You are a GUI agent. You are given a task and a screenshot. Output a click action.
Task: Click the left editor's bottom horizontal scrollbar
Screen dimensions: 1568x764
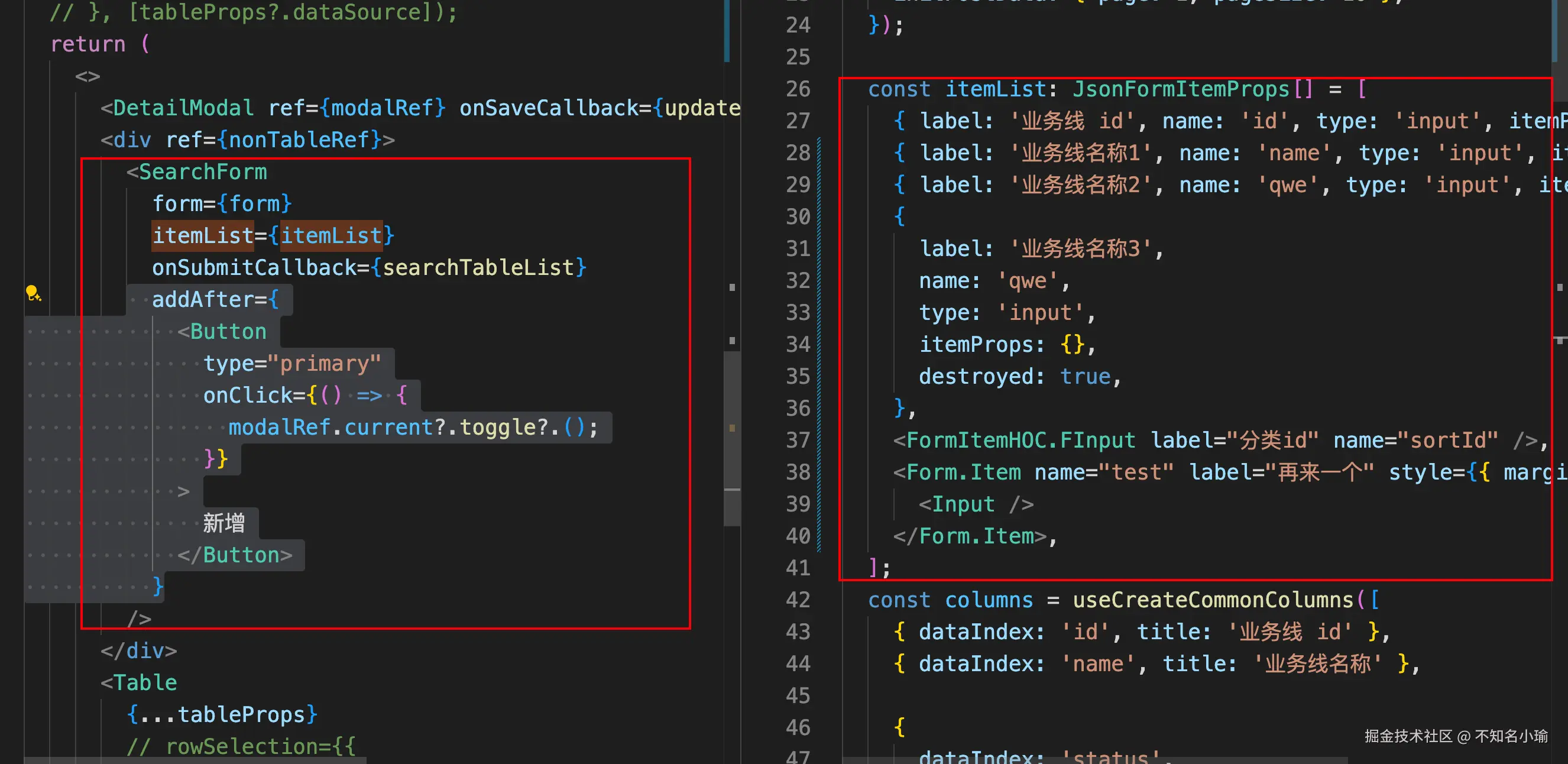click(x=195, y=760)
